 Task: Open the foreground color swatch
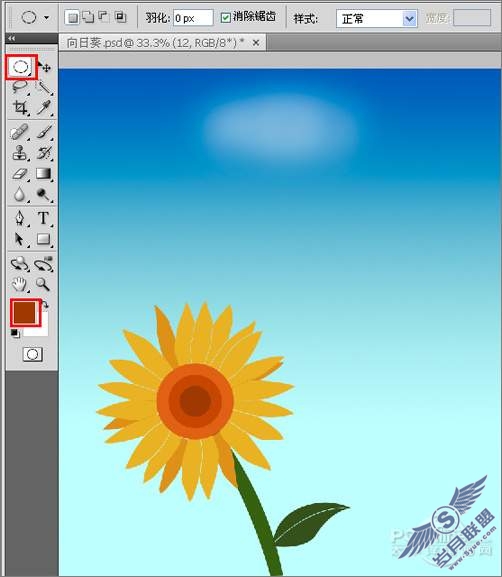pos(25,312)
